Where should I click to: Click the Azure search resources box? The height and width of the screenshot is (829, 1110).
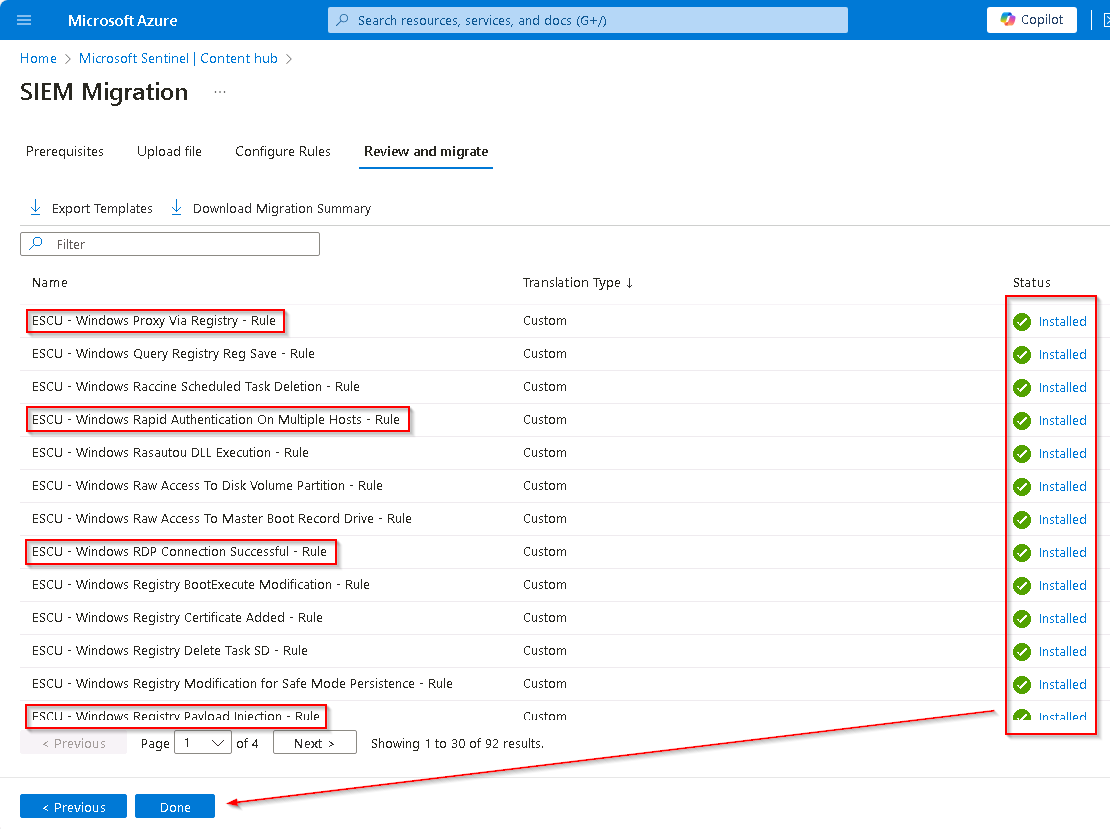pos(588,20)
